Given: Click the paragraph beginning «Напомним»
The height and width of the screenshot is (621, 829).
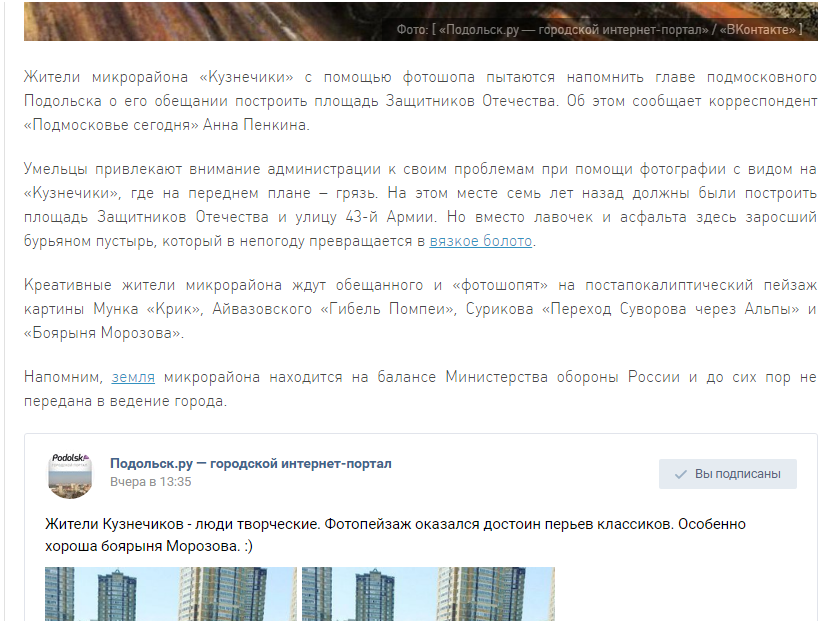Looking at the screenshot, I should [420, 389].
